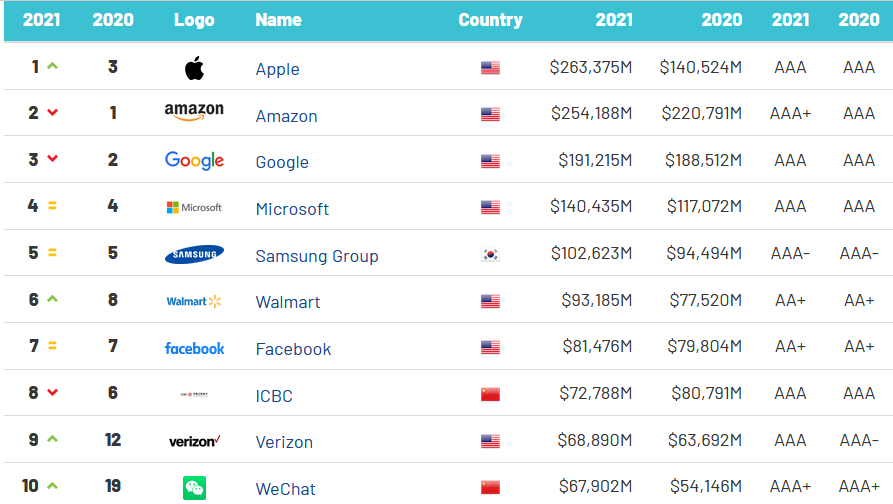
Task: Click the South Korea flag icon
Action: click(x=490, y=255)
